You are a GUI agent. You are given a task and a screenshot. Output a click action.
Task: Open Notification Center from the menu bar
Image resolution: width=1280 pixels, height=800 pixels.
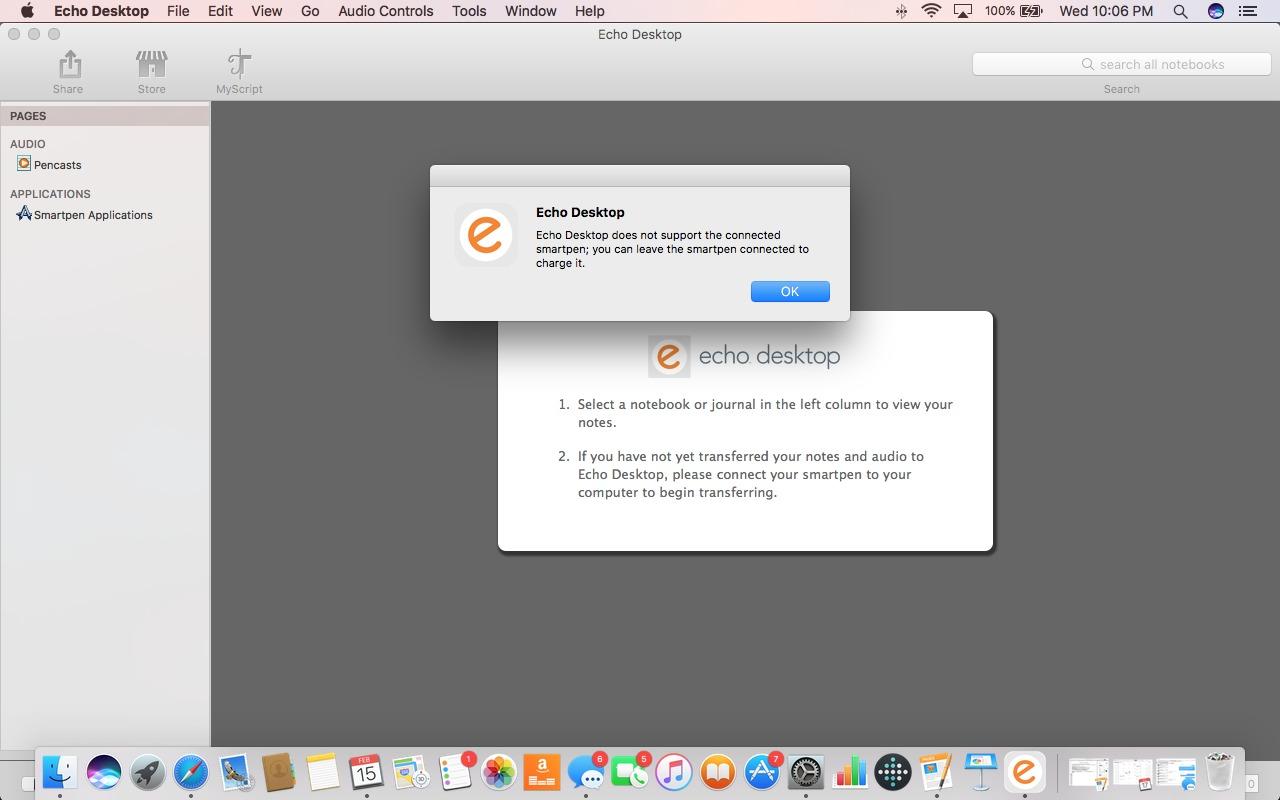coord(1247,11)
